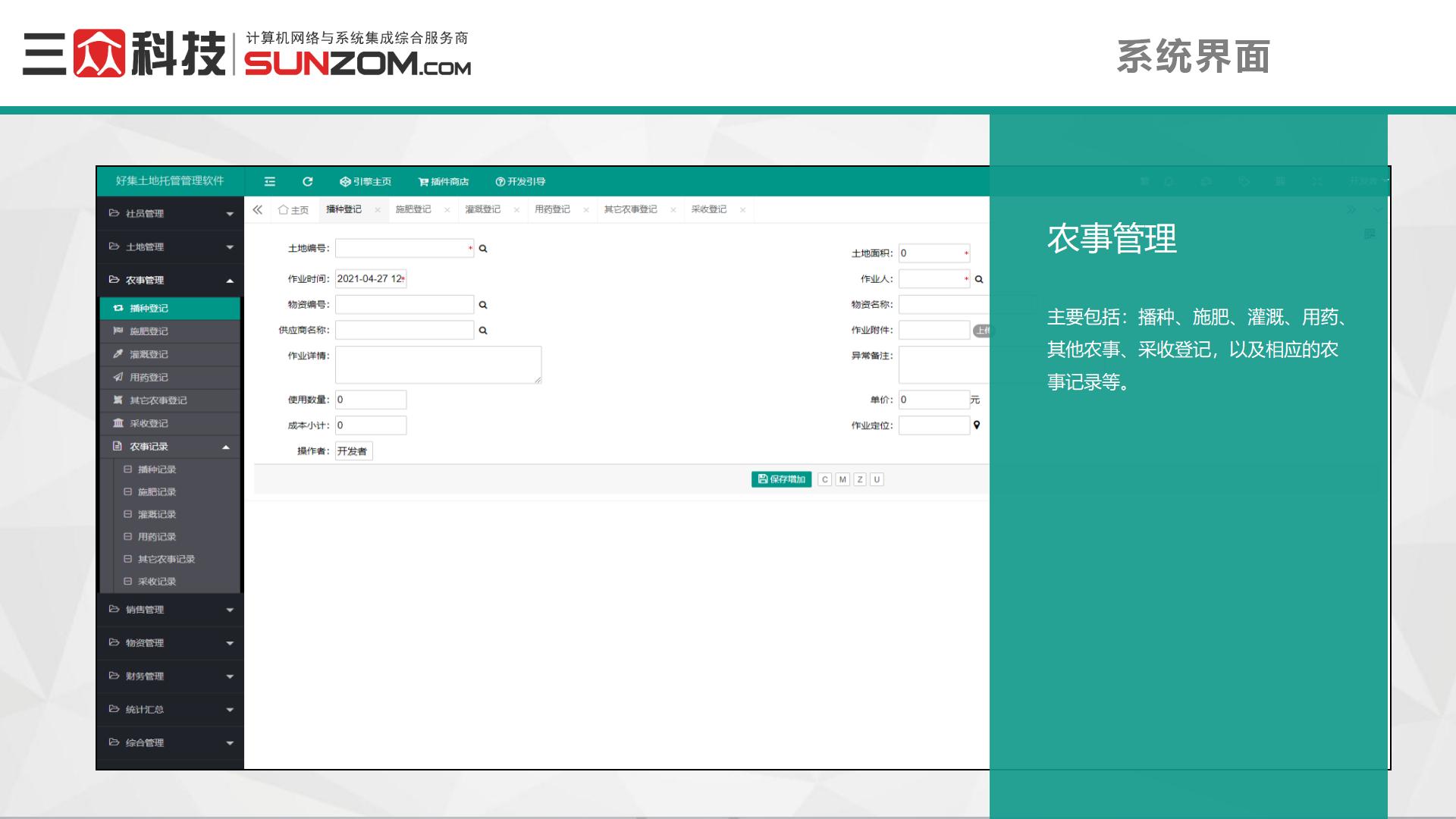Click the sidebar toggle icon in toolbar
This screenshot has width=1456, height=819.
tap(269, 181)
